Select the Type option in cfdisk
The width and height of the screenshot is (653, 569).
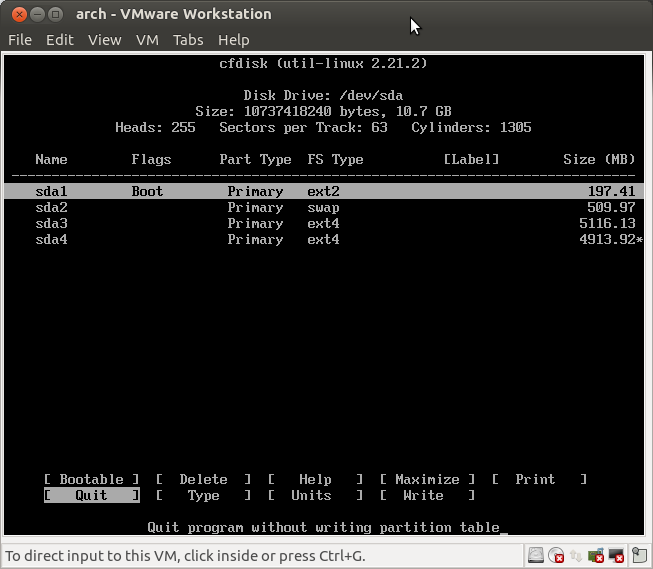coord(203,495)
